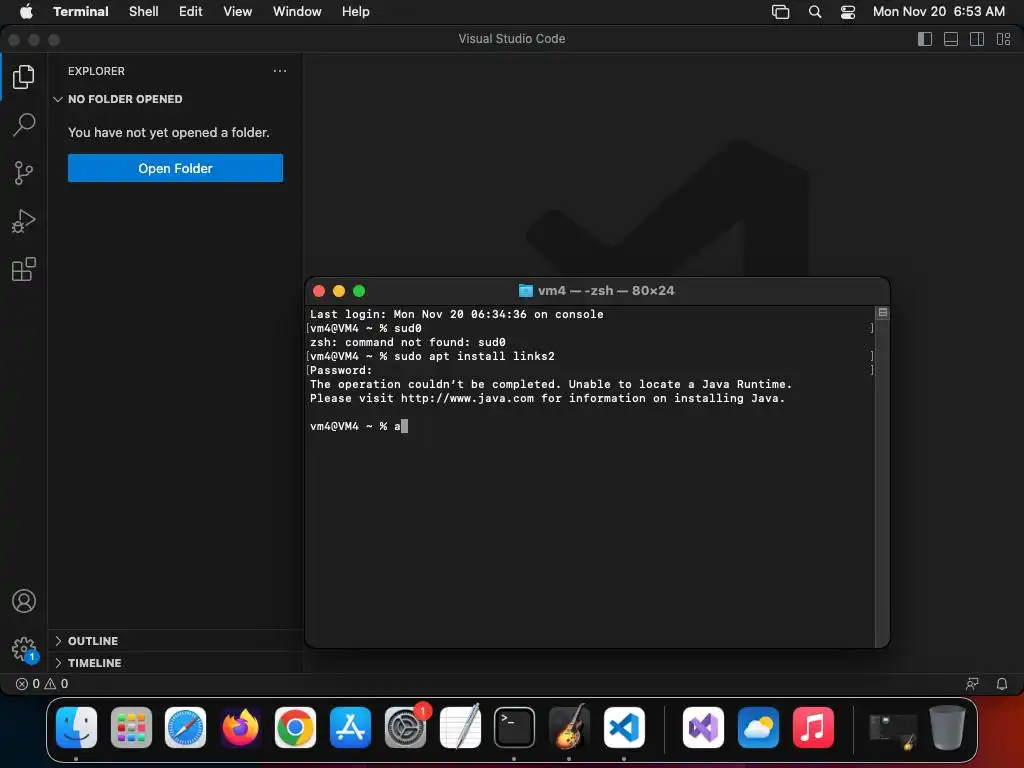Switch to Visual Studio Code in Dock

pyautogui.click(x=624, y=728)
